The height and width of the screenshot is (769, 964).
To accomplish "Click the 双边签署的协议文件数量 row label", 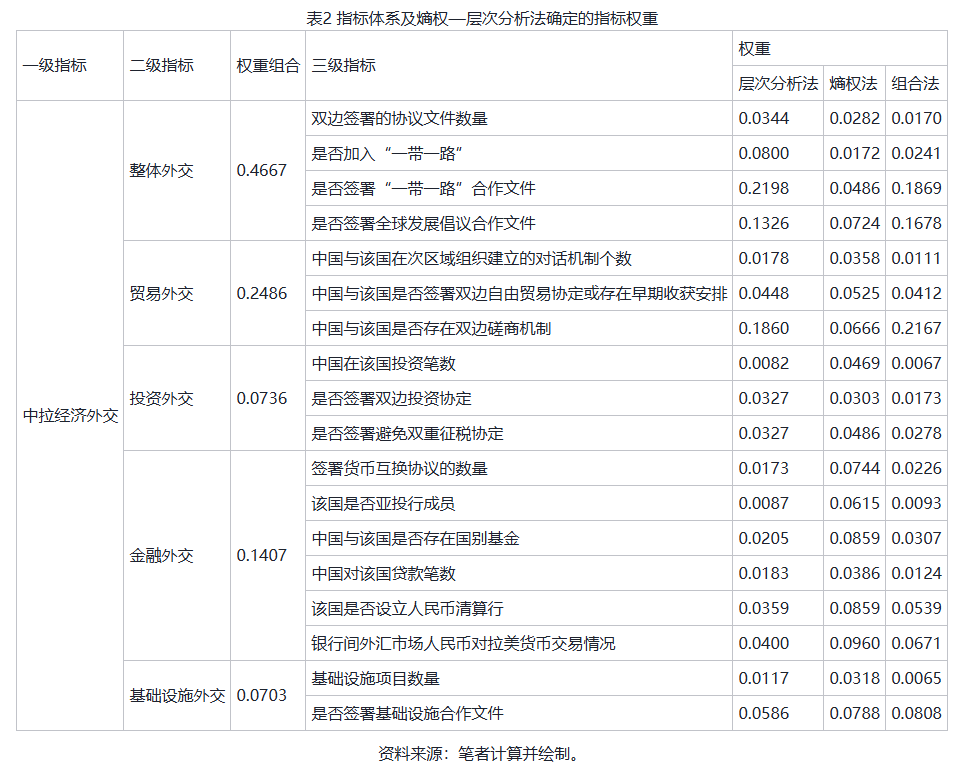I will click(x=399, y=118).
